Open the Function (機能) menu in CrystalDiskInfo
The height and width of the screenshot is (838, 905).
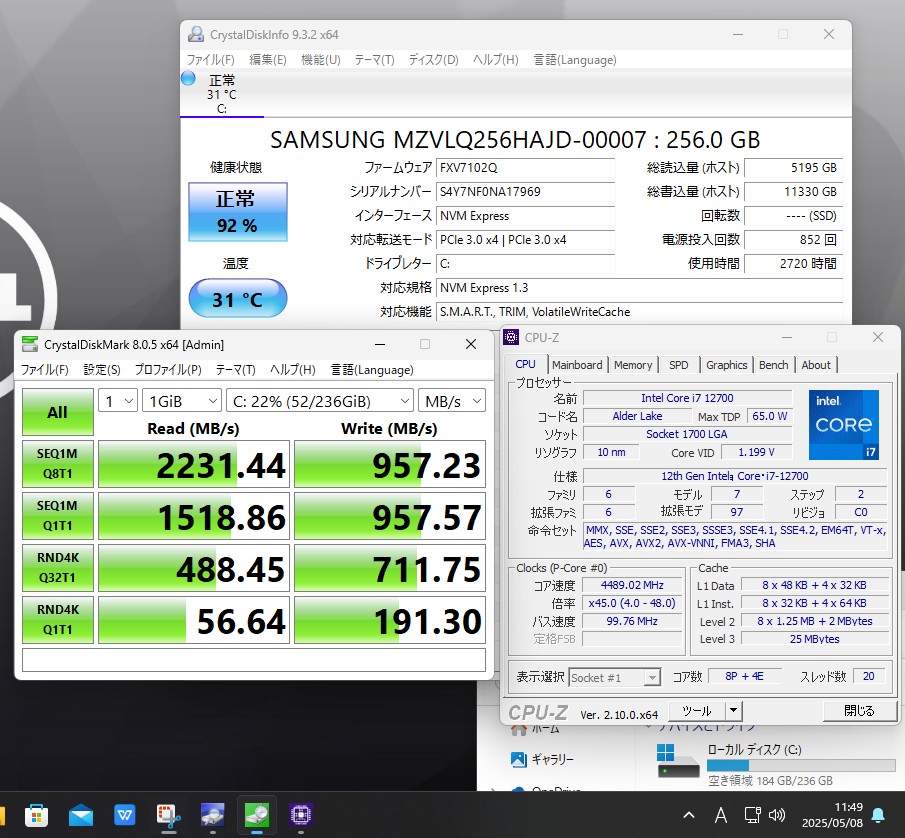(x=320, y=59)
